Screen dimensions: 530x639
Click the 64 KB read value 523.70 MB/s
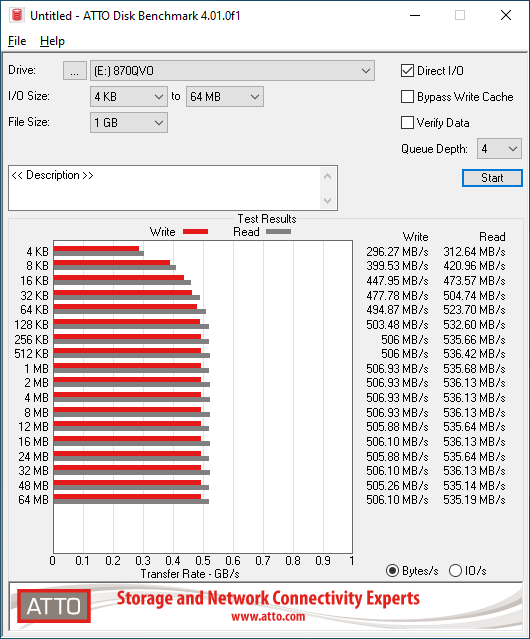pyautogui.click(x=474, y=310)
